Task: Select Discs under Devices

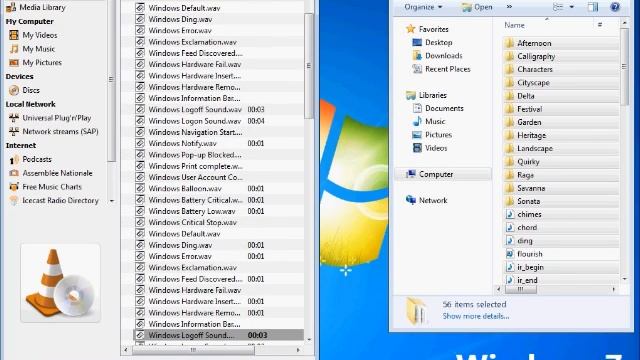Action: coord(24,90)
